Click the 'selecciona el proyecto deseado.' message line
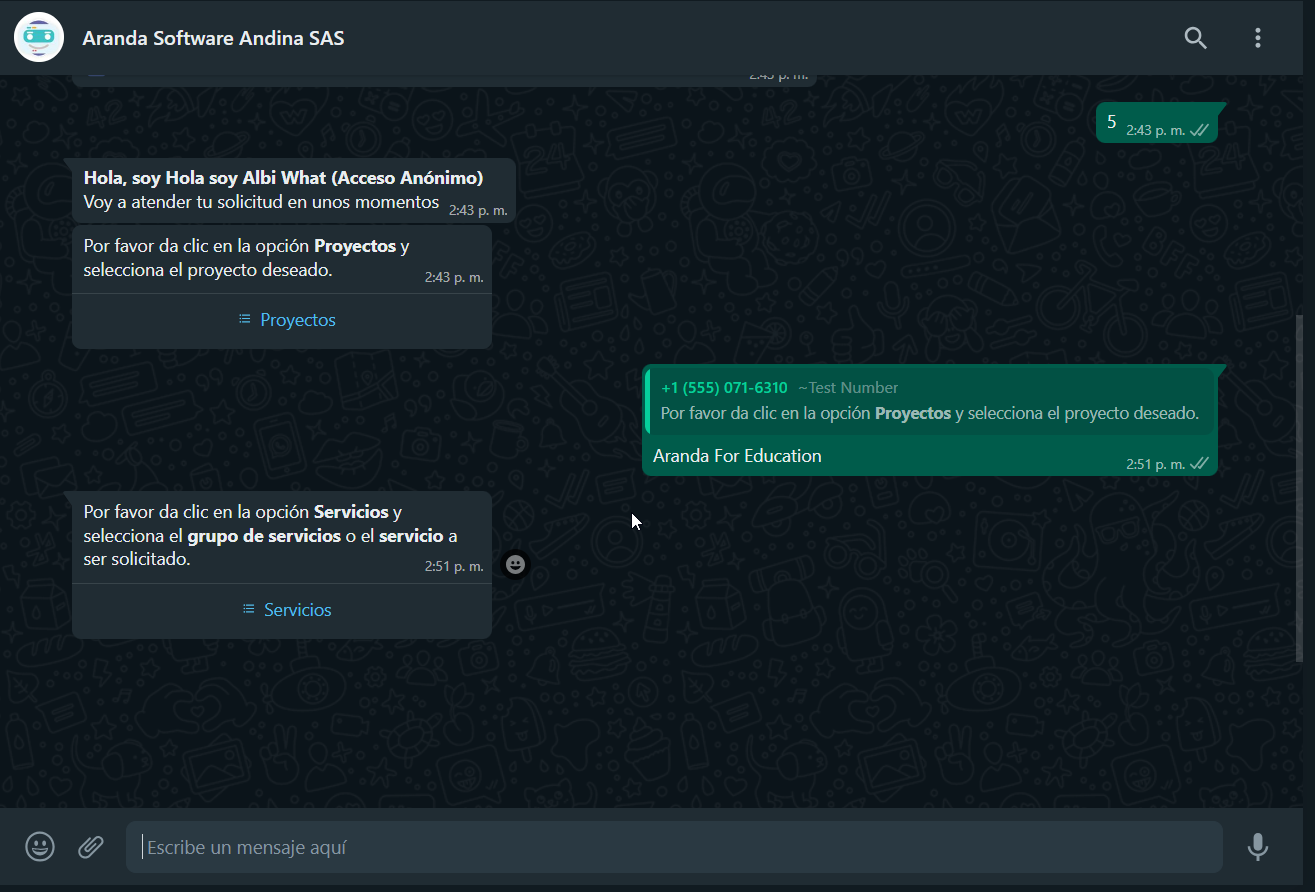 point(208,270)
